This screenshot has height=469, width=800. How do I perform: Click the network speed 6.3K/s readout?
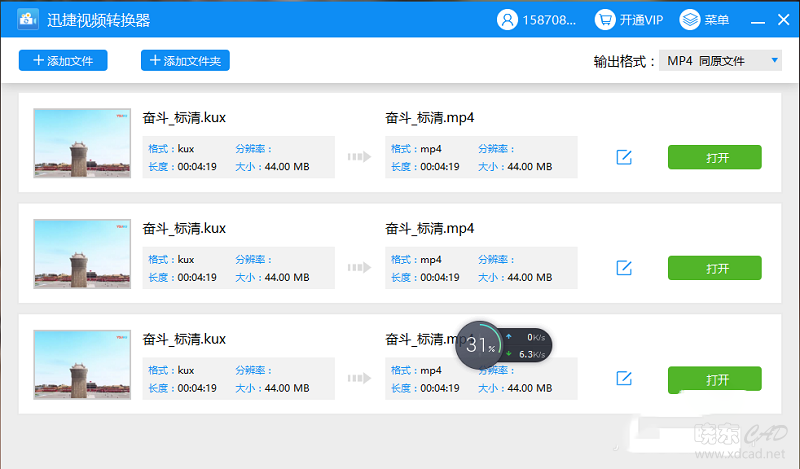pos(532,354)
